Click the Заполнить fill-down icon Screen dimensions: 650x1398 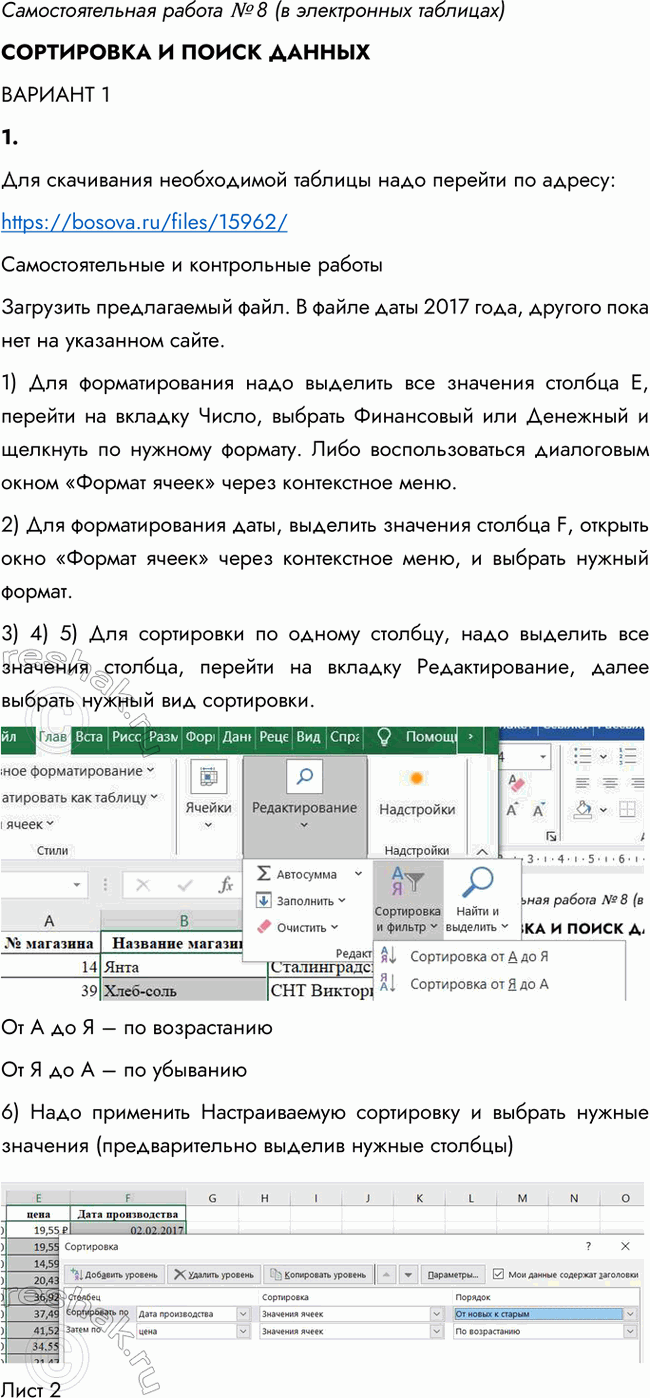click(264, 900)
